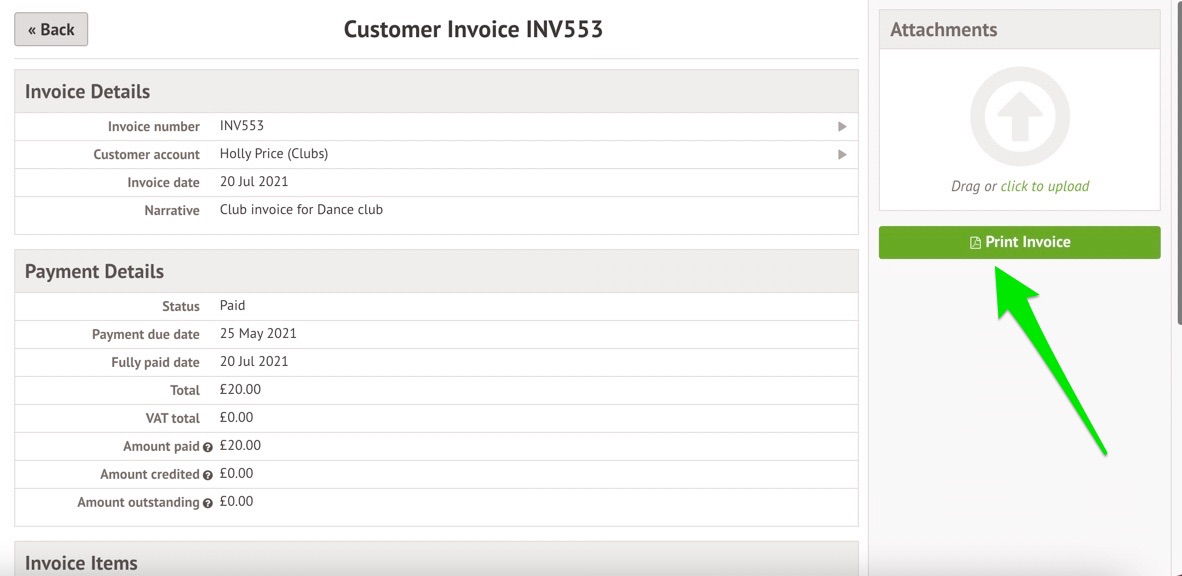Image resolution: width=1182 pixels, height=576 pixels.
Task: Click the page's vertical scrollbar
Action: point(1176,160)
